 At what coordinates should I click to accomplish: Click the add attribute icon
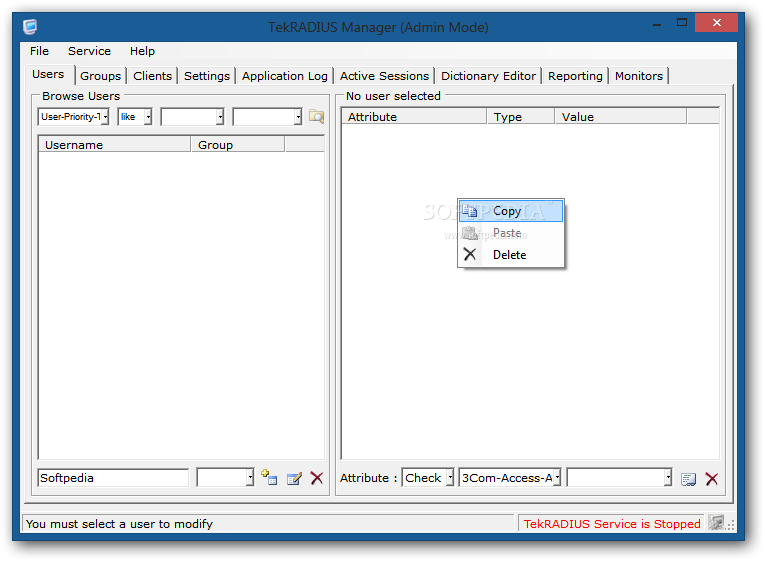click(688, 479)
